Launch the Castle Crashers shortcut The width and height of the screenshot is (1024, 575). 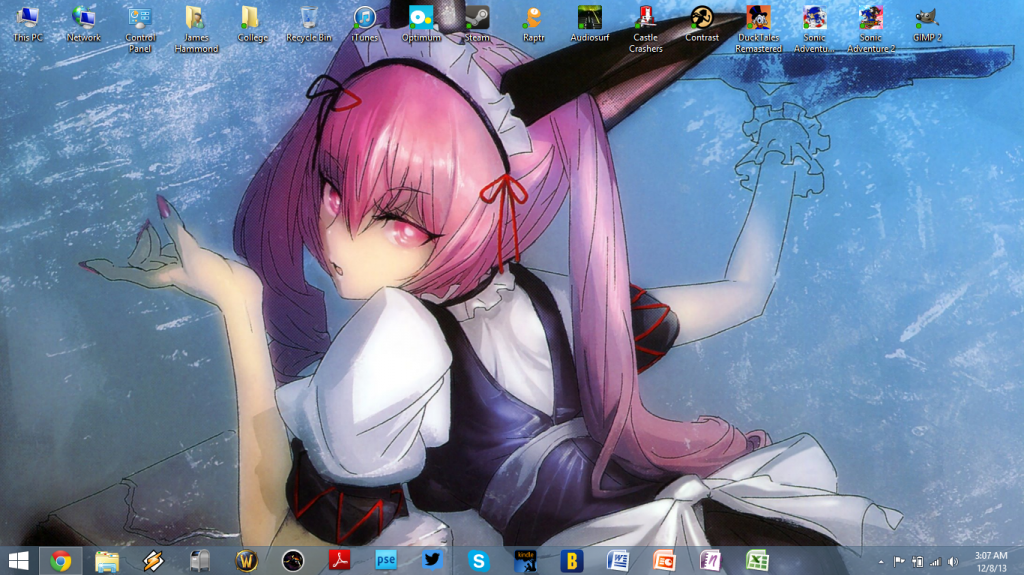(x=645, y=29)
